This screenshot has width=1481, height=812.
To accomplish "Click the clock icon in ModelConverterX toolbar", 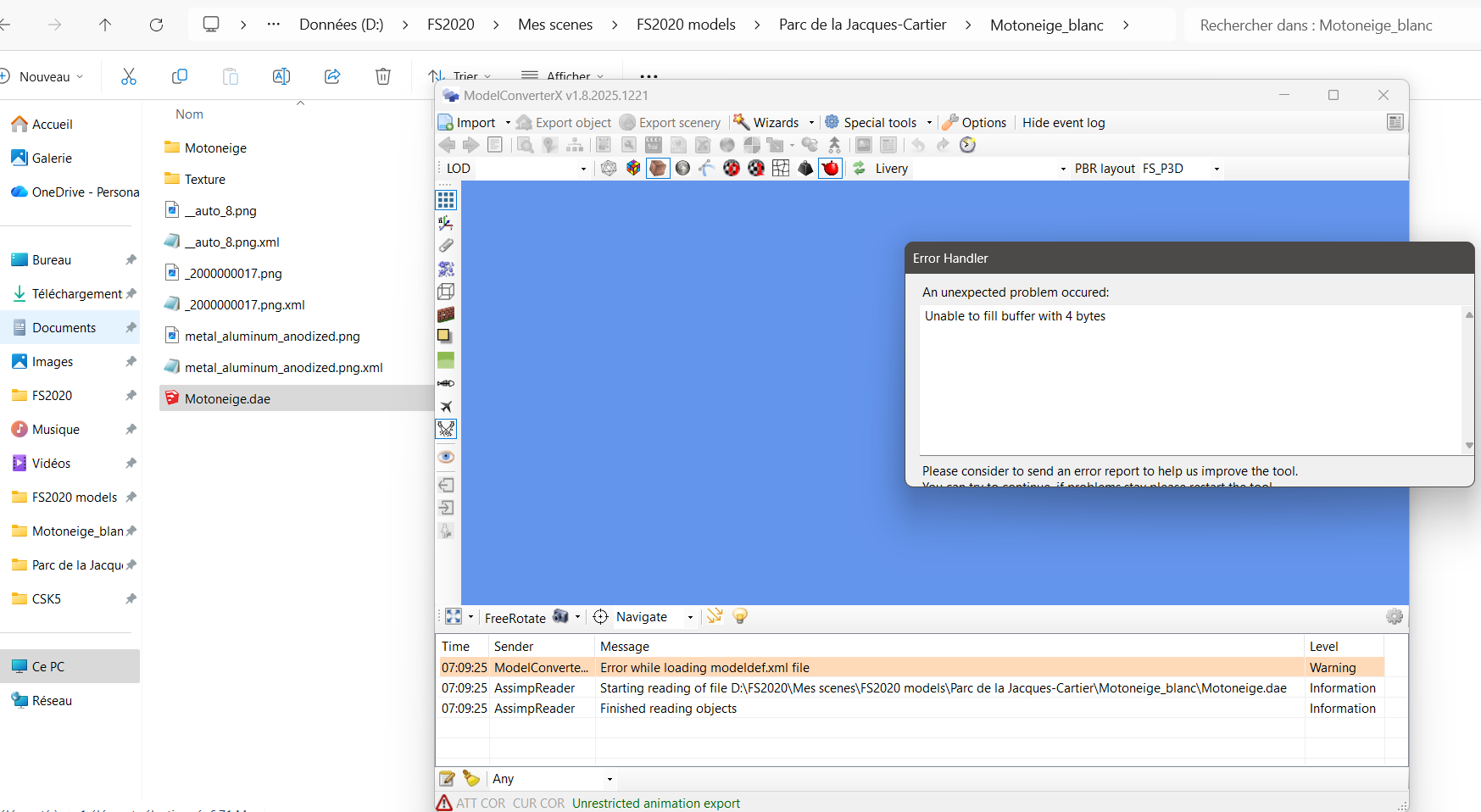I will coord(967,145).
